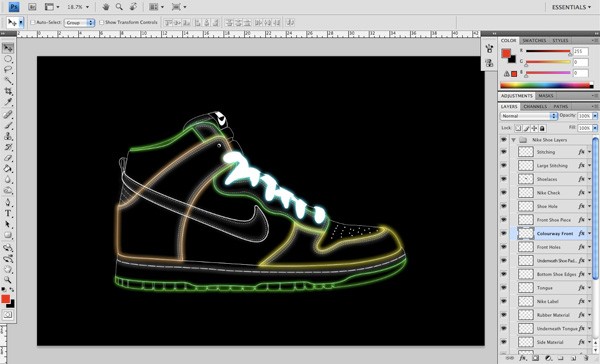Select the Eraser tool
Image resolution: width=600 pixels, height=364 pixels.
[x=8, y=158]
